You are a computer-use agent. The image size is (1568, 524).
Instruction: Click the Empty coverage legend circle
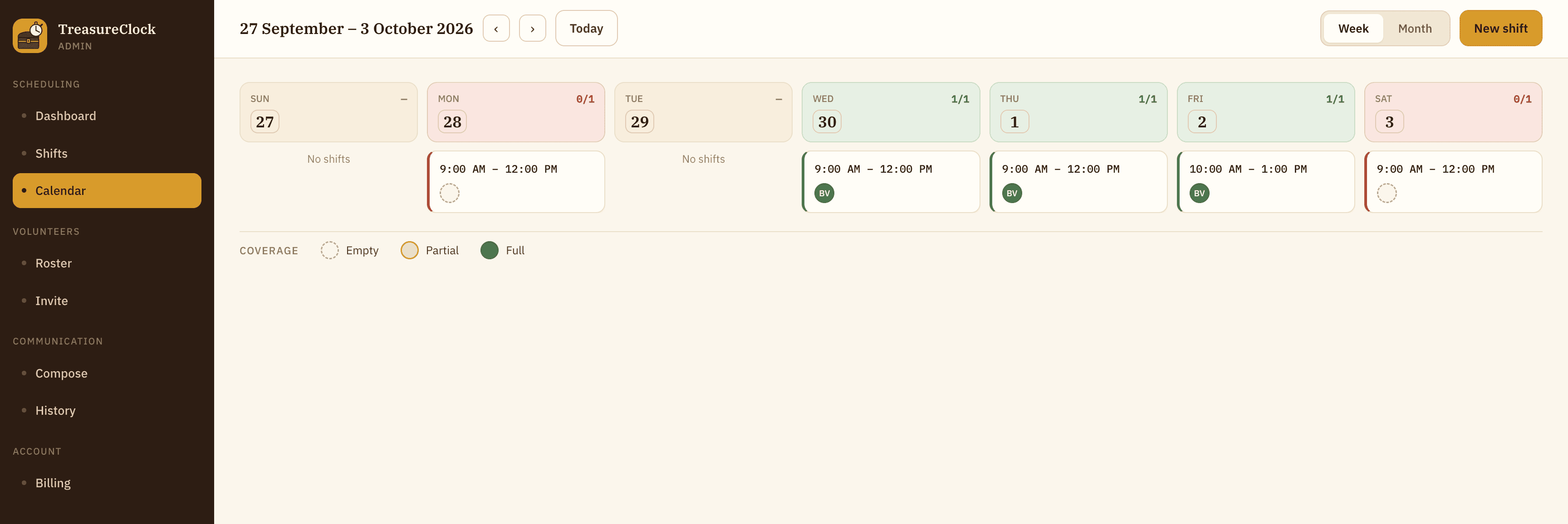click(330, 251)
